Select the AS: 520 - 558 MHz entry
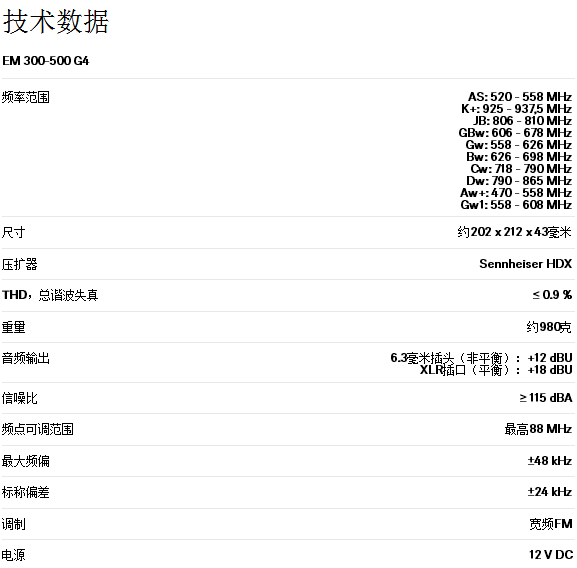Viewport: 577px width, 568px height. (x=520, y=97)
